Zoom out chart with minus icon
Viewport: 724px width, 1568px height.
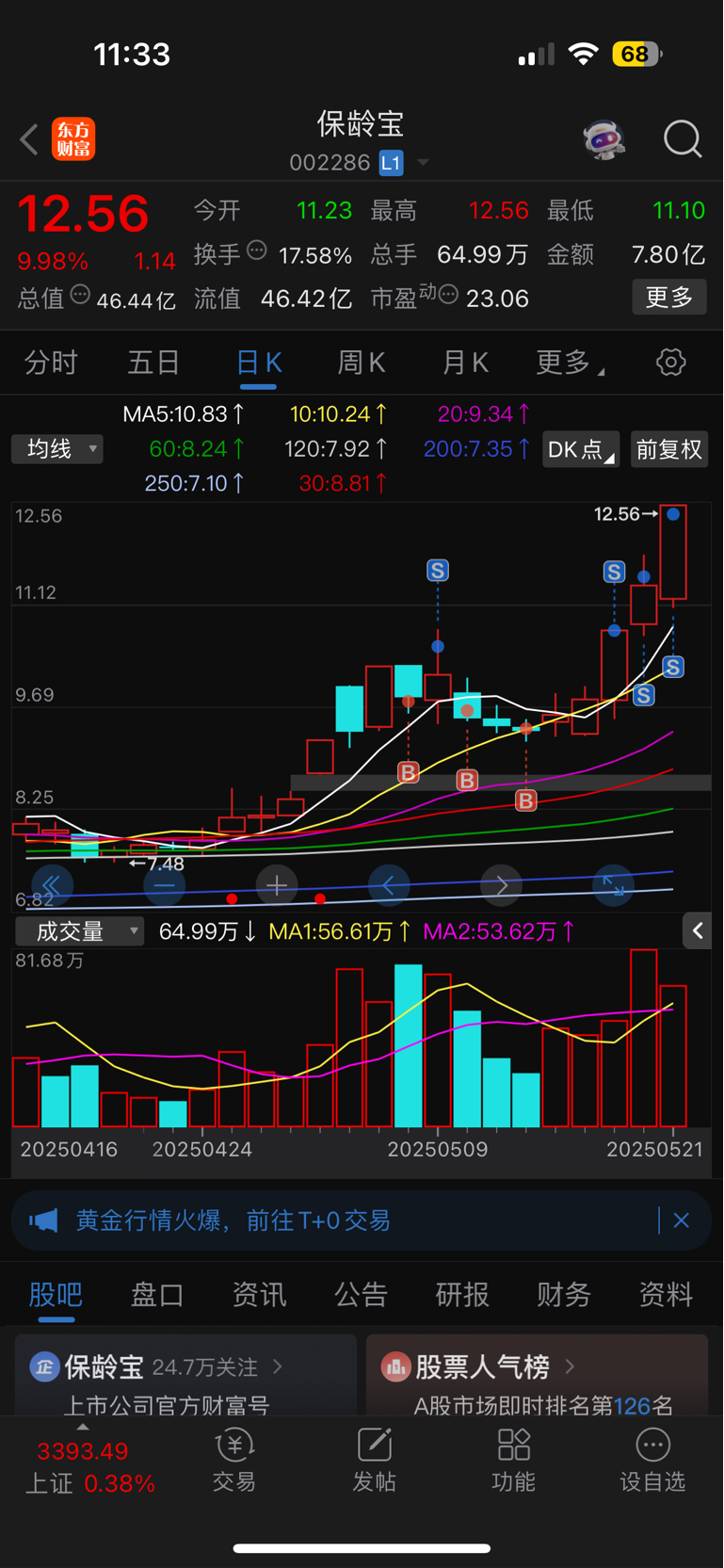[165, 885]
